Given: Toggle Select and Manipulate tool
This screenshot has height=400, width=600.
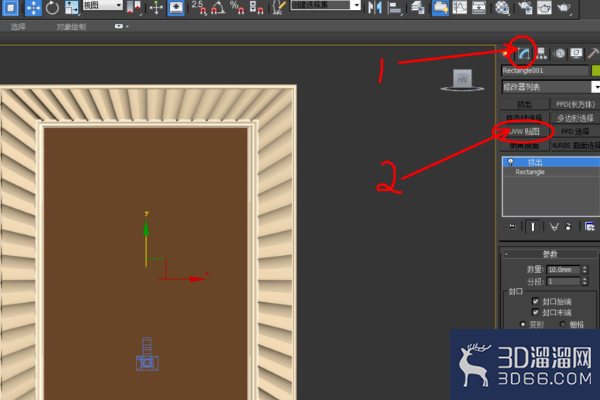Looking at the screenshot, I should (156, 7).
